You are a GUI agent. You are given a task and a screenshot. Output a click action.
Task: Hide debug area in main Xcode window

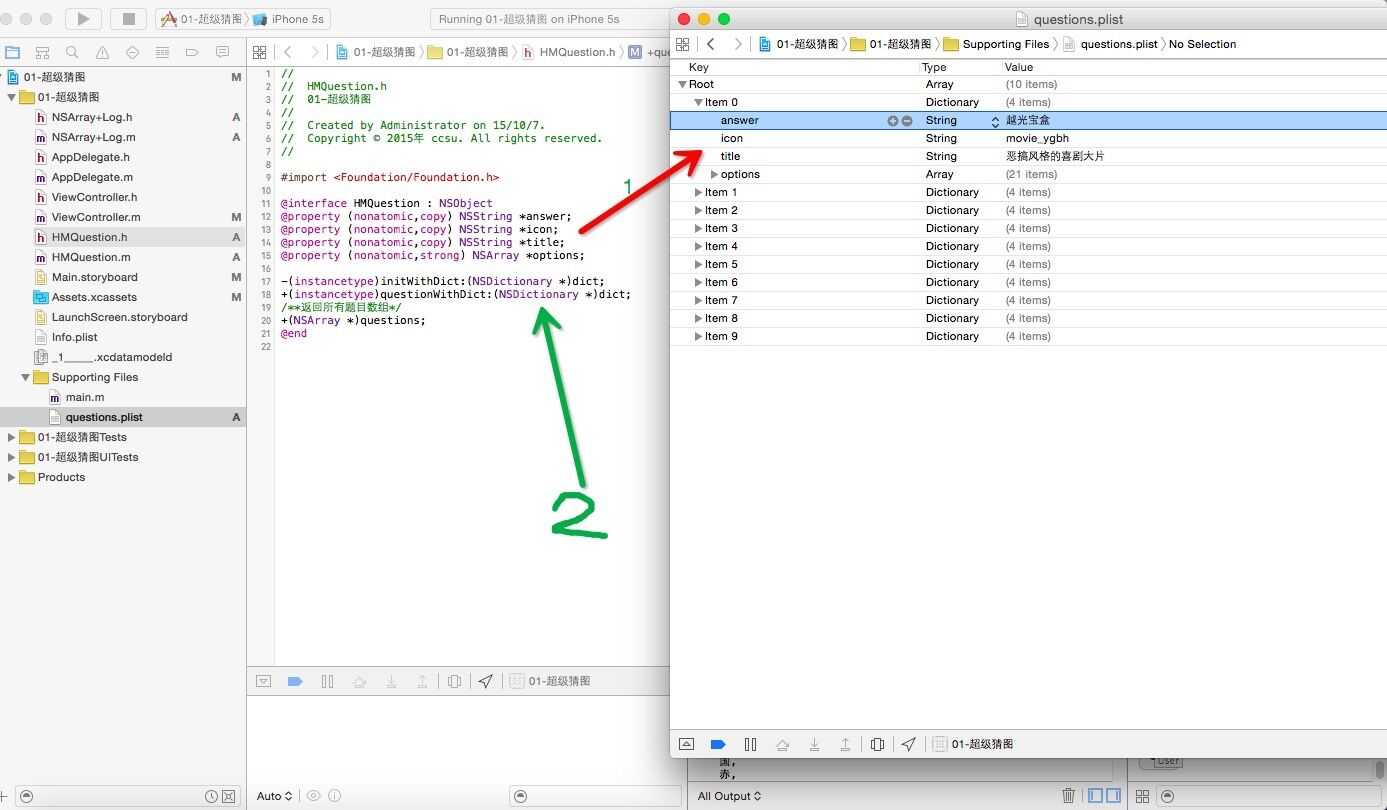(x=263, y=681)
